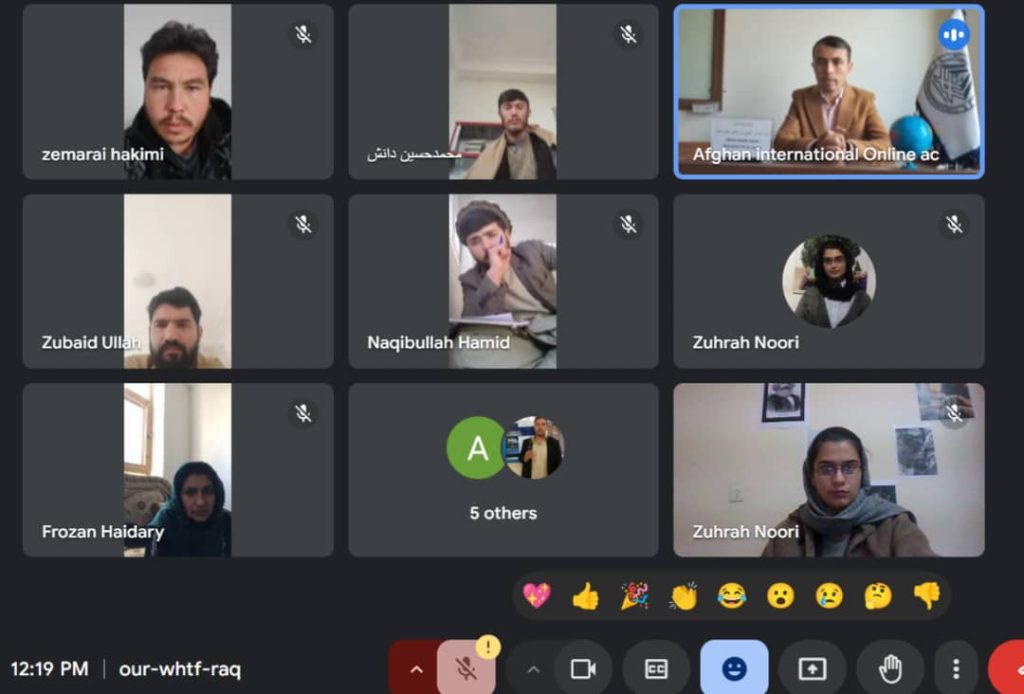Viewport: 1024px width, 694px height.
Task: Send the laughing face reaction
Action: (731, 595)
